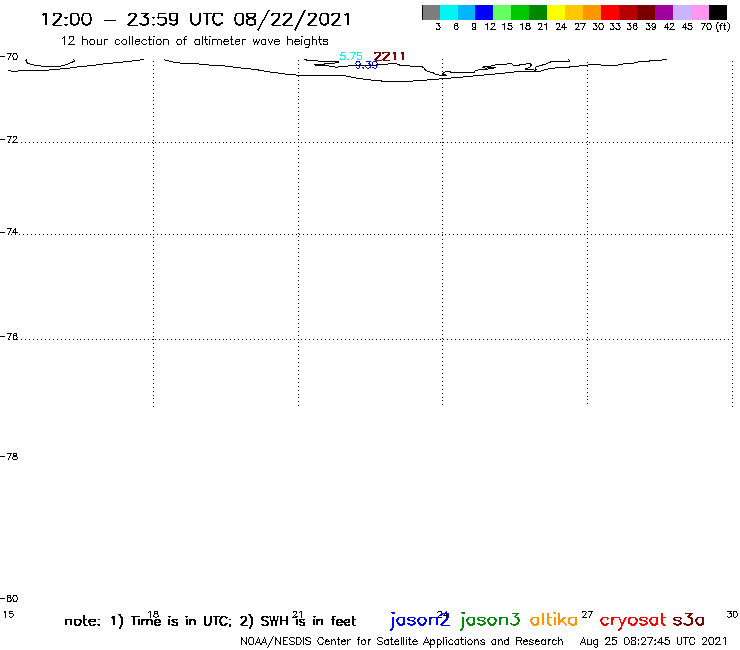Select subtitle "12 hour collection of altimeter wave heights"
Screen dimensions: 740x650
tap(194, 41)
